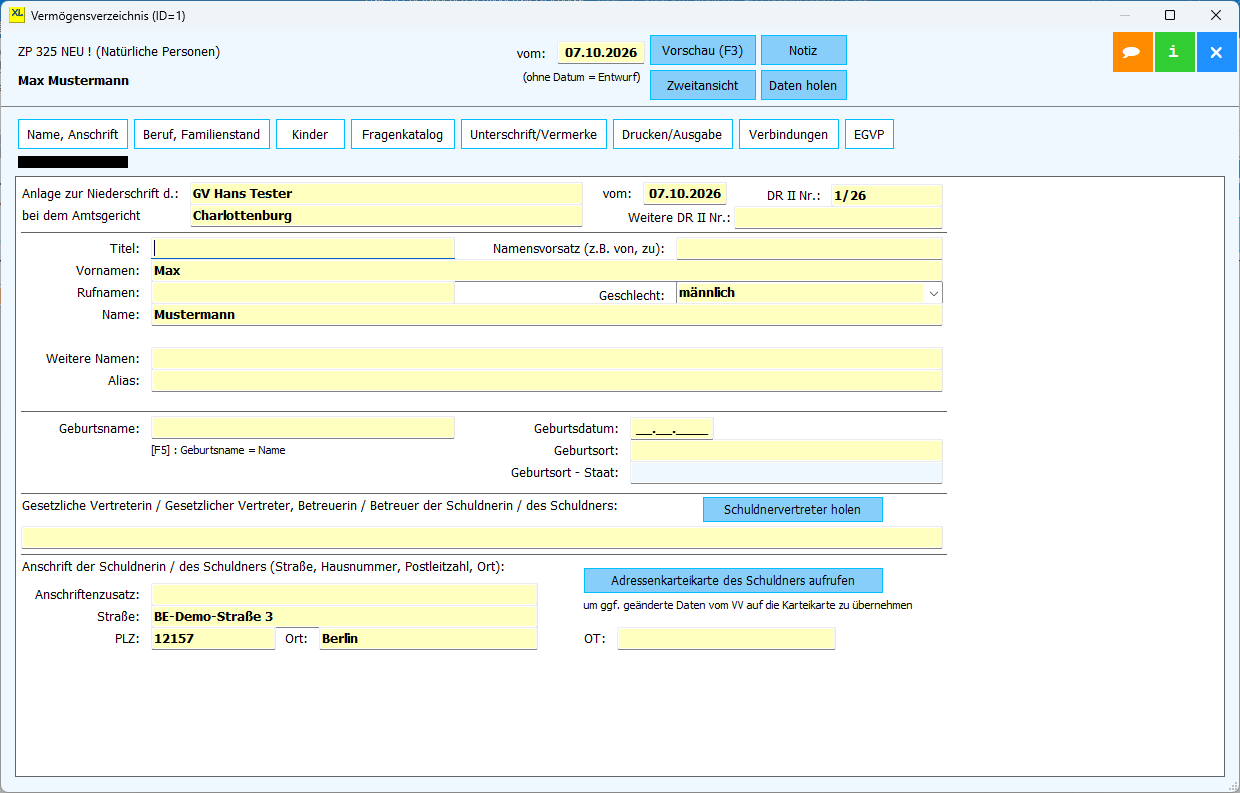The height and width of the screenshot is (793, 1240).
Task: Click the XL application icon in title bar
Action: 17,15
